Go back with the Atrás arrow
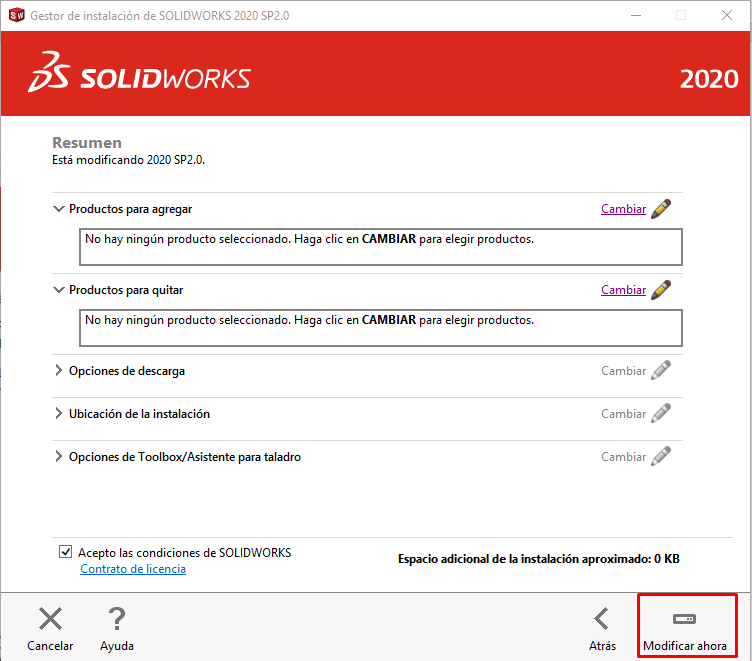Screen dimensions: 752x661 click(x=601, y=619)
